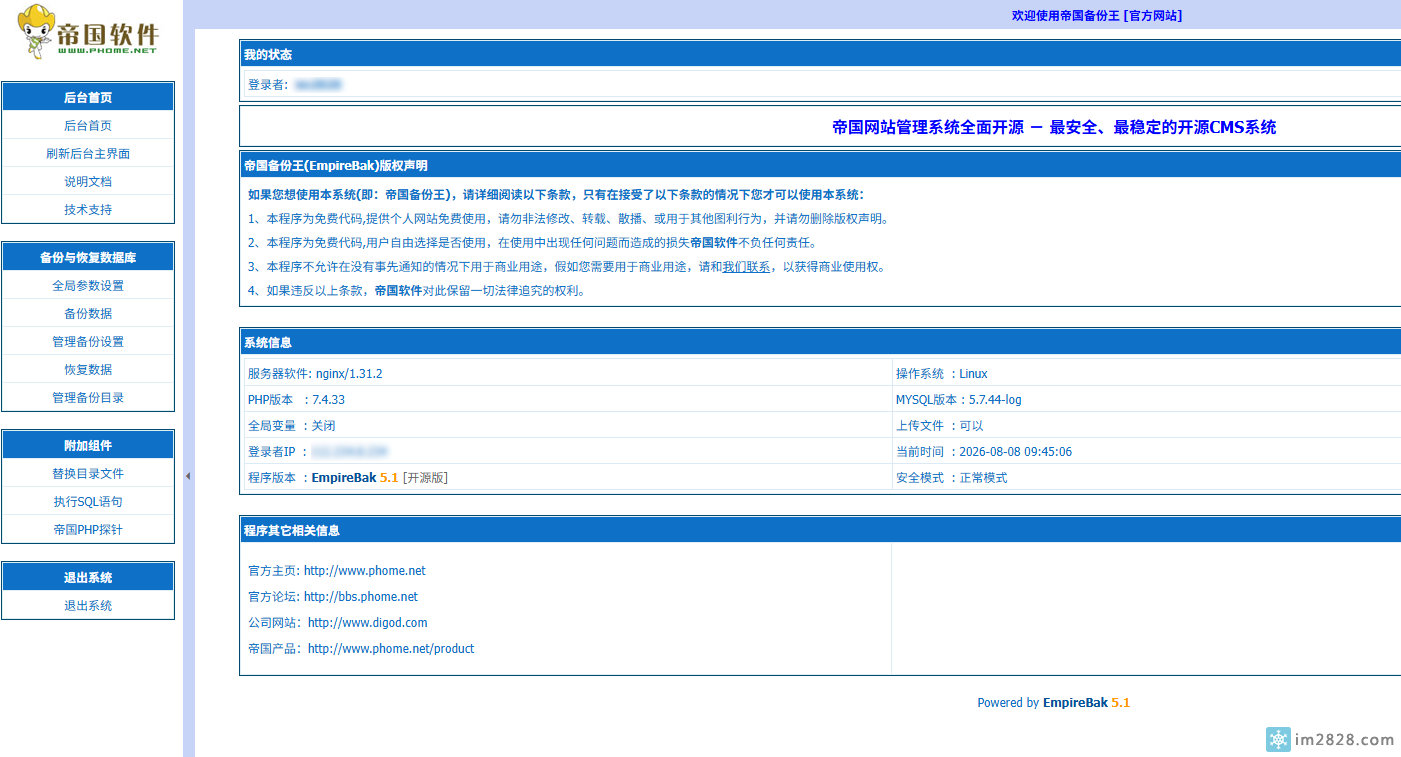Viewport: 1401px width, 757px height.
Task: Open the http://bbs.phome.net forum link
Action: coord(361,597)
